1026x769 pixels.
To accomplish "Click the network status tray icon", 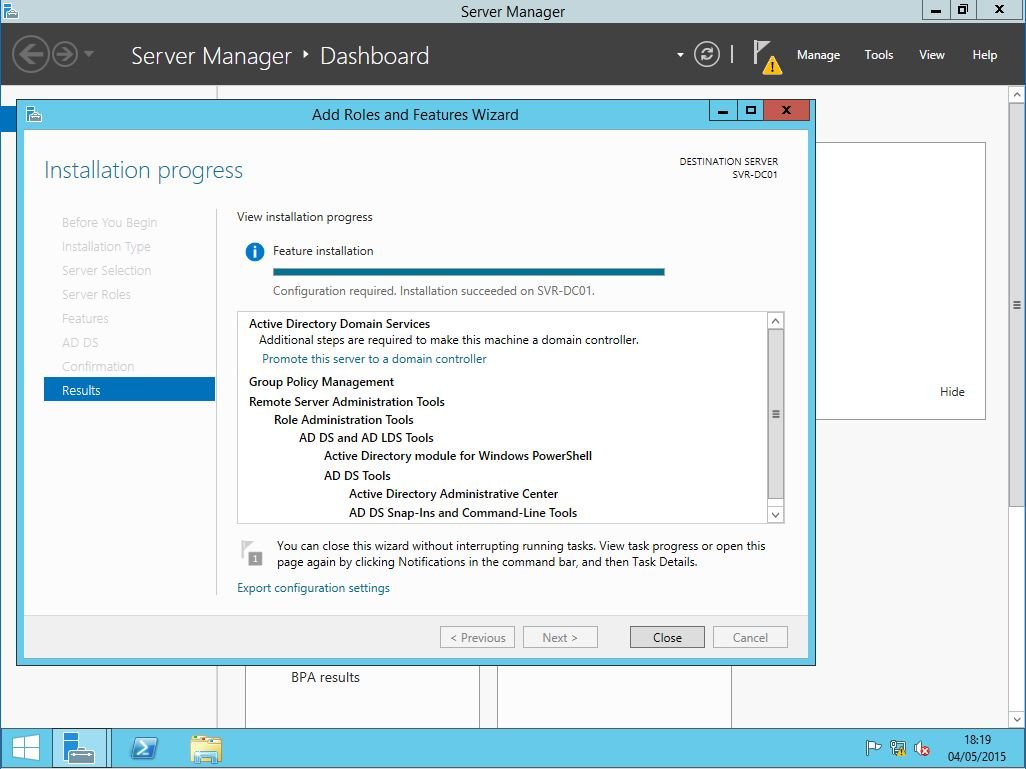I will (x=898, y=748).
